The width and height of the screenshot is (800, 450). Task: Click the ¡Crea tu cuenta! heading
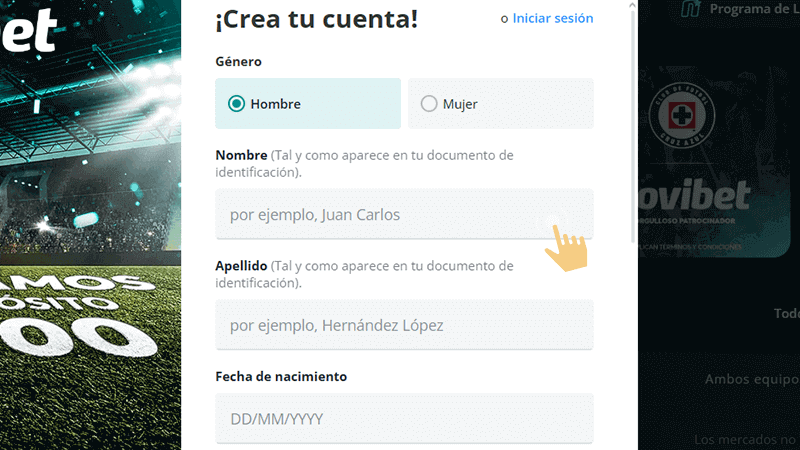coord(317,18)
